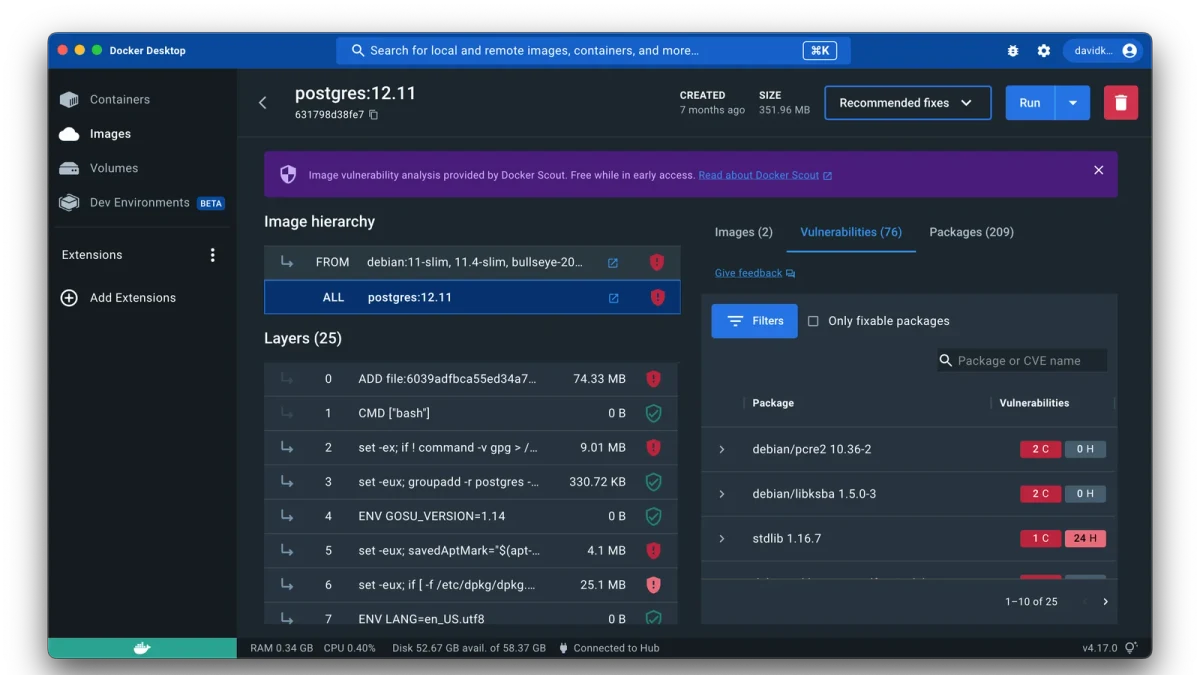1200x675 pixels.
Task: Switch to Images (2) tab
Action: point(744,232)
